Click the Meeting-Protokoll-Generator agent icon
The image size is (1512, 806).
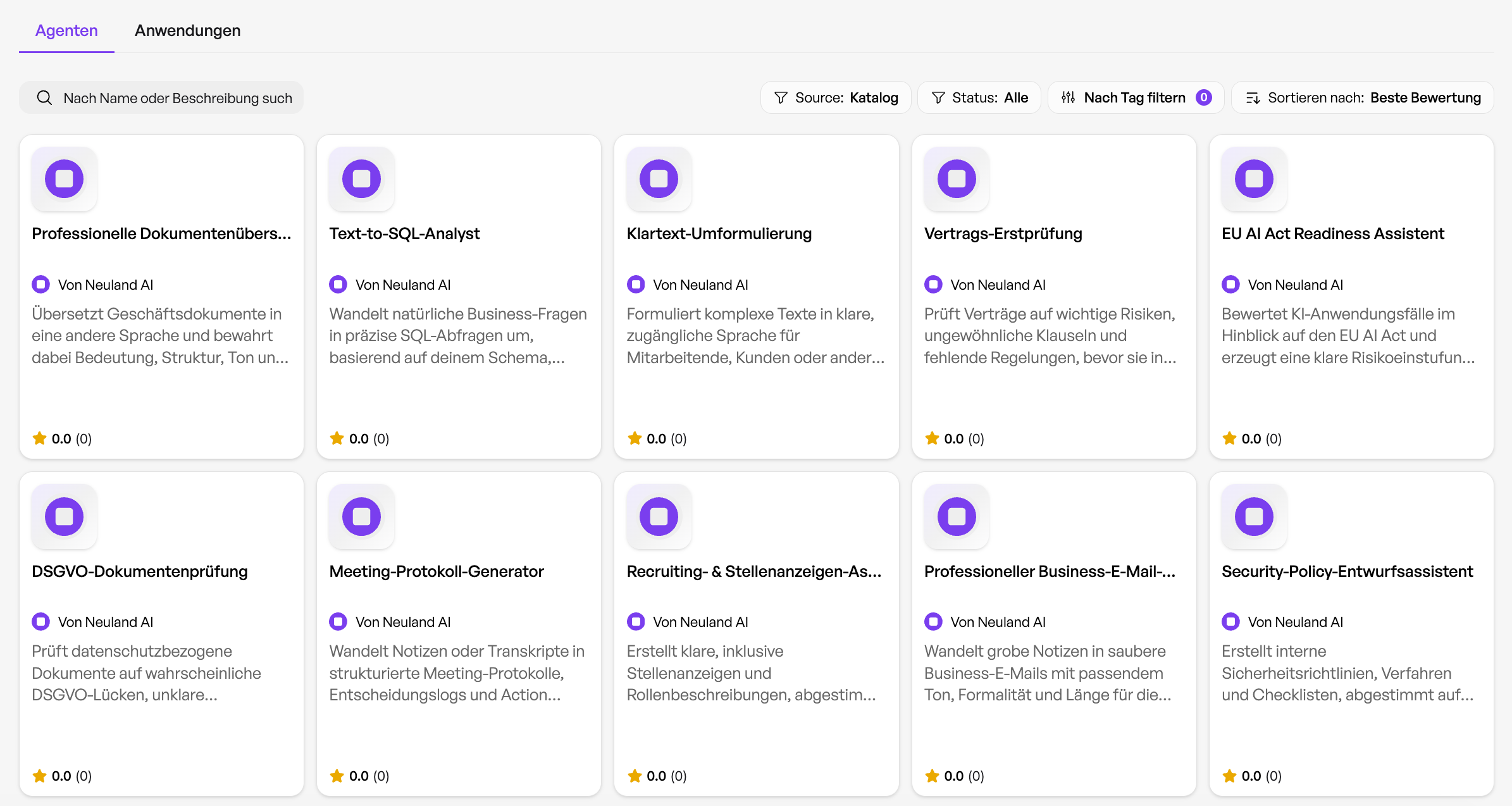[362, 516]
